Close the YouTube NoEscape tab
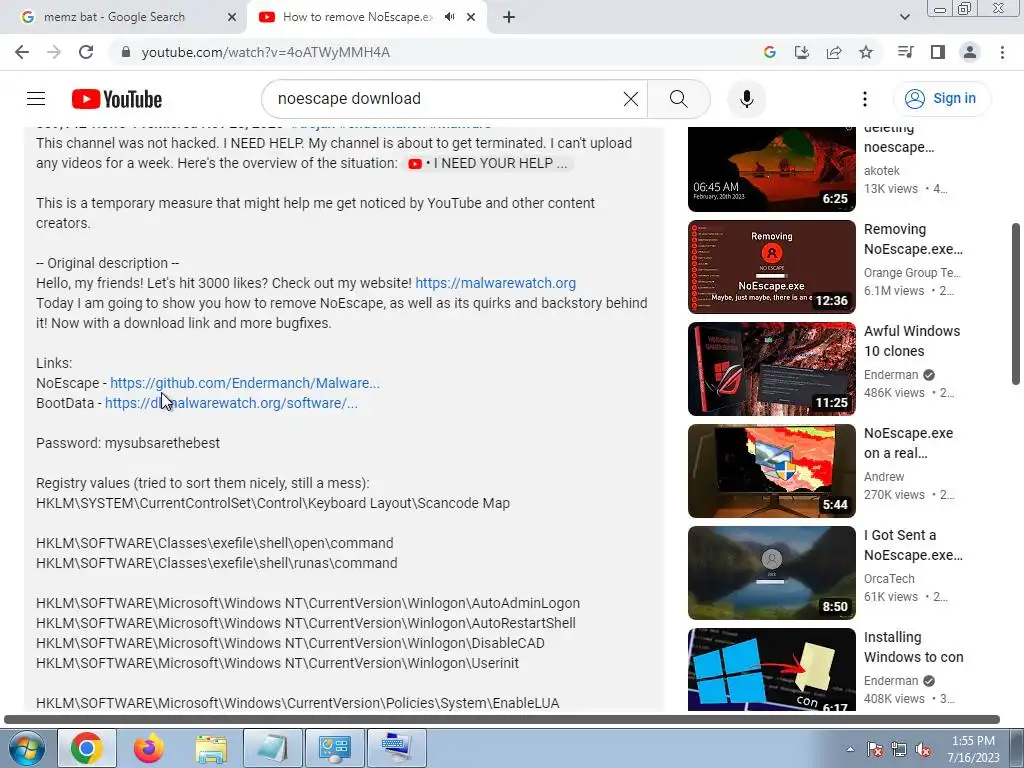The height and width of the screenshot is (768, 1024). click(471, 18)
